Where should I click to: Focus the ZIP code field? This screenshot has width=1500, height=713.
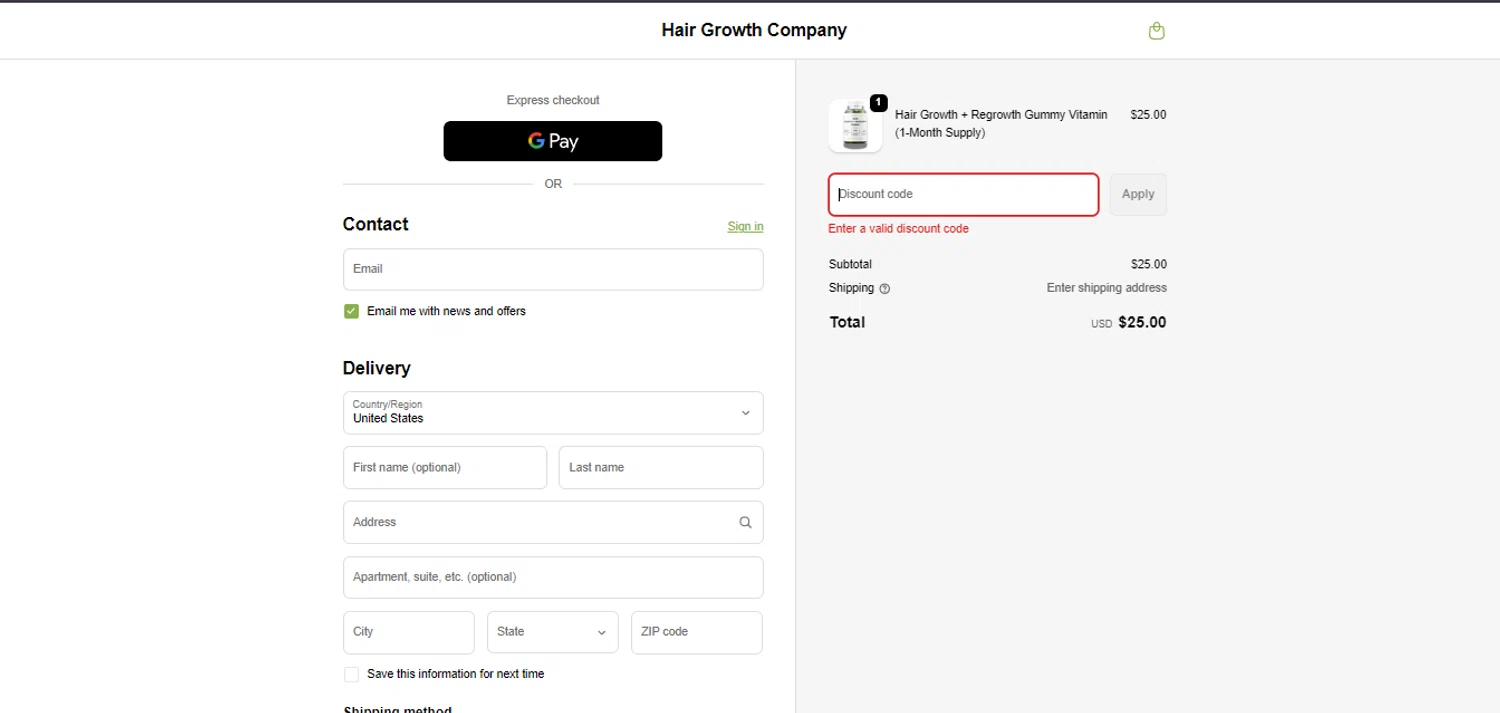coord(697,632)
